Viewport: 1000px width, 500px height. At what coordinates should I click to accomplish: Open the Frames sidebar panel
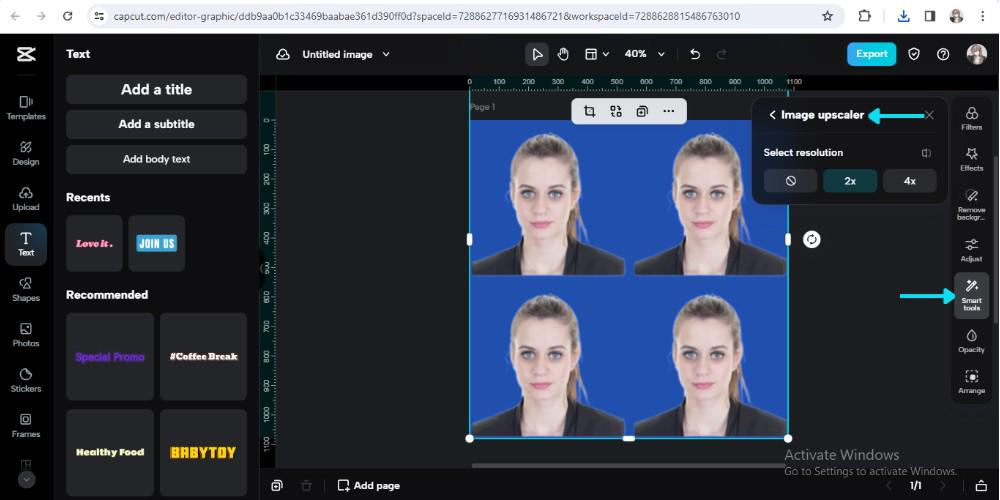[26, 425]
